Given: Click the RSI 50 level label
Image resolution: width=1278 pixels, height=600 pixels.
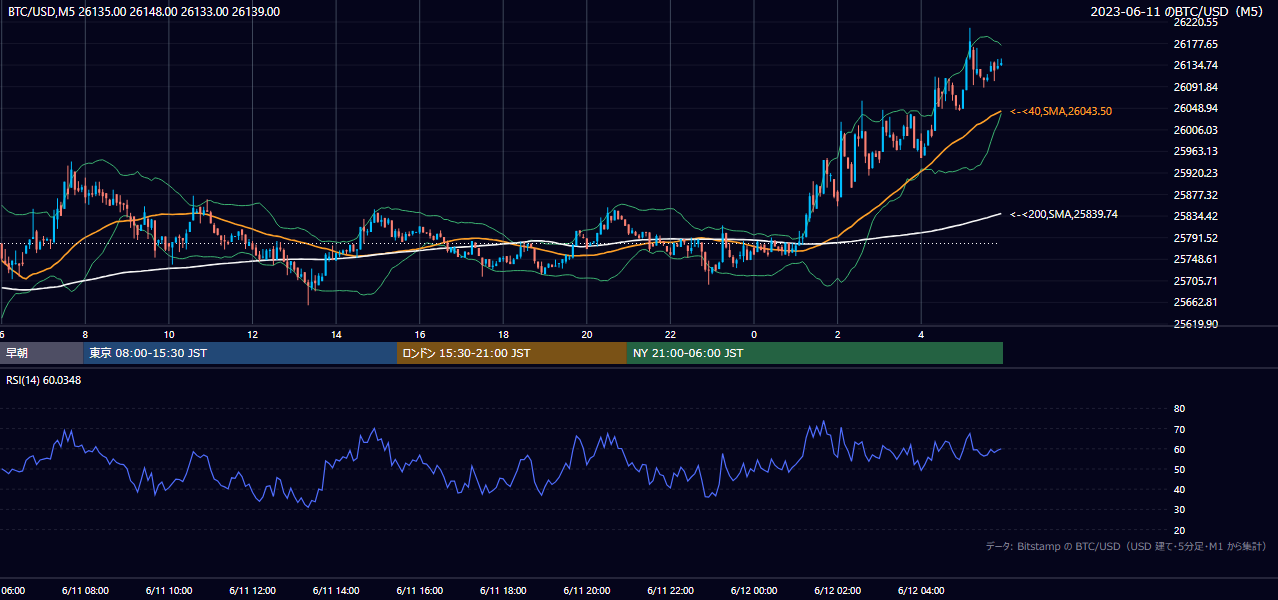Looking at the screenshot, I should click(1179, 469).
